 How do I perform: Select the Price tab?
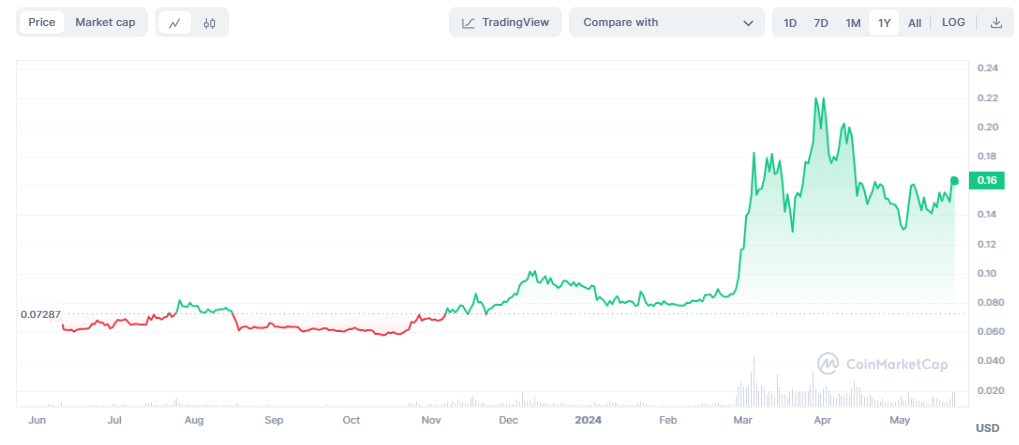coord(42,22)
